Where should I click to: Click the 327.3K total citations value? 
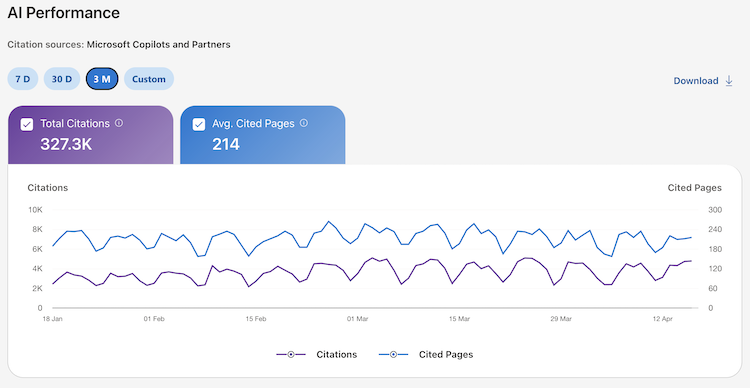pos(66,144)
